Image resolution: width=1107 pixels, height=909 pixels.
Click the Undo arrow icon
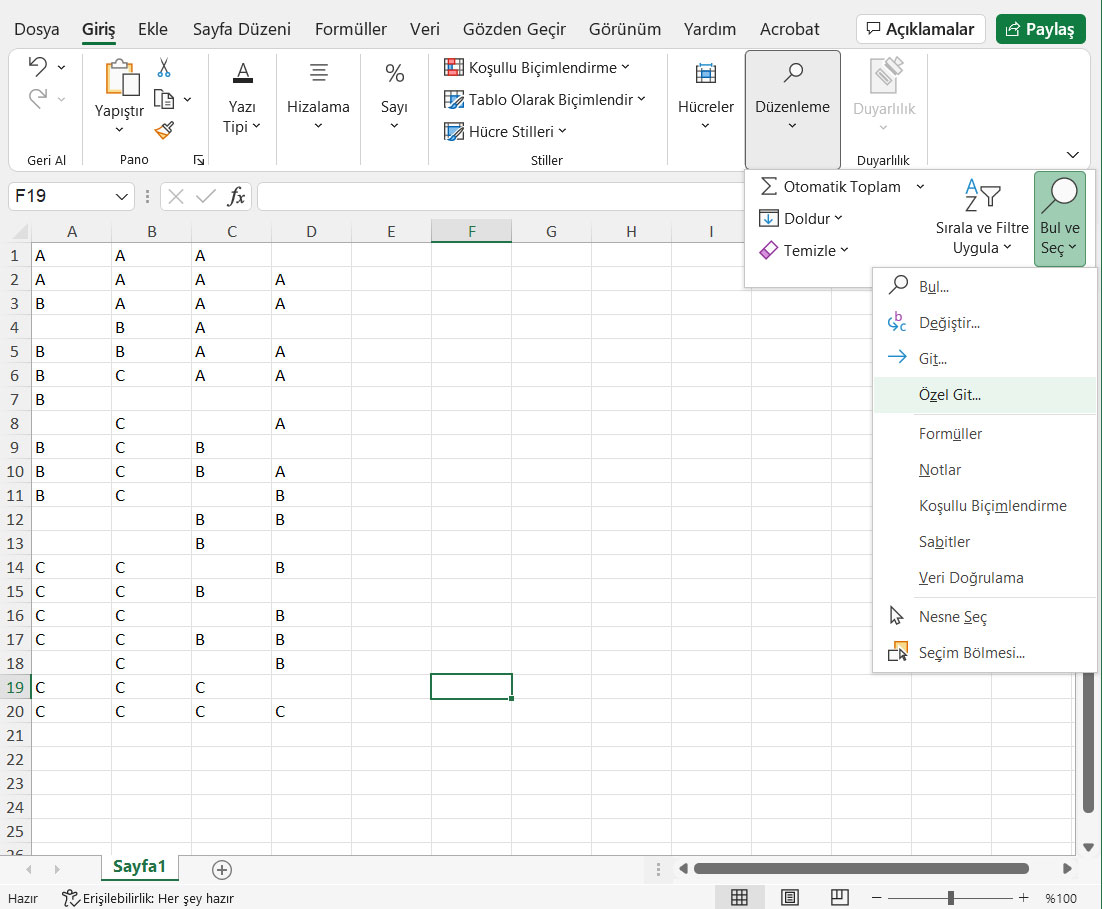[37, 67]
